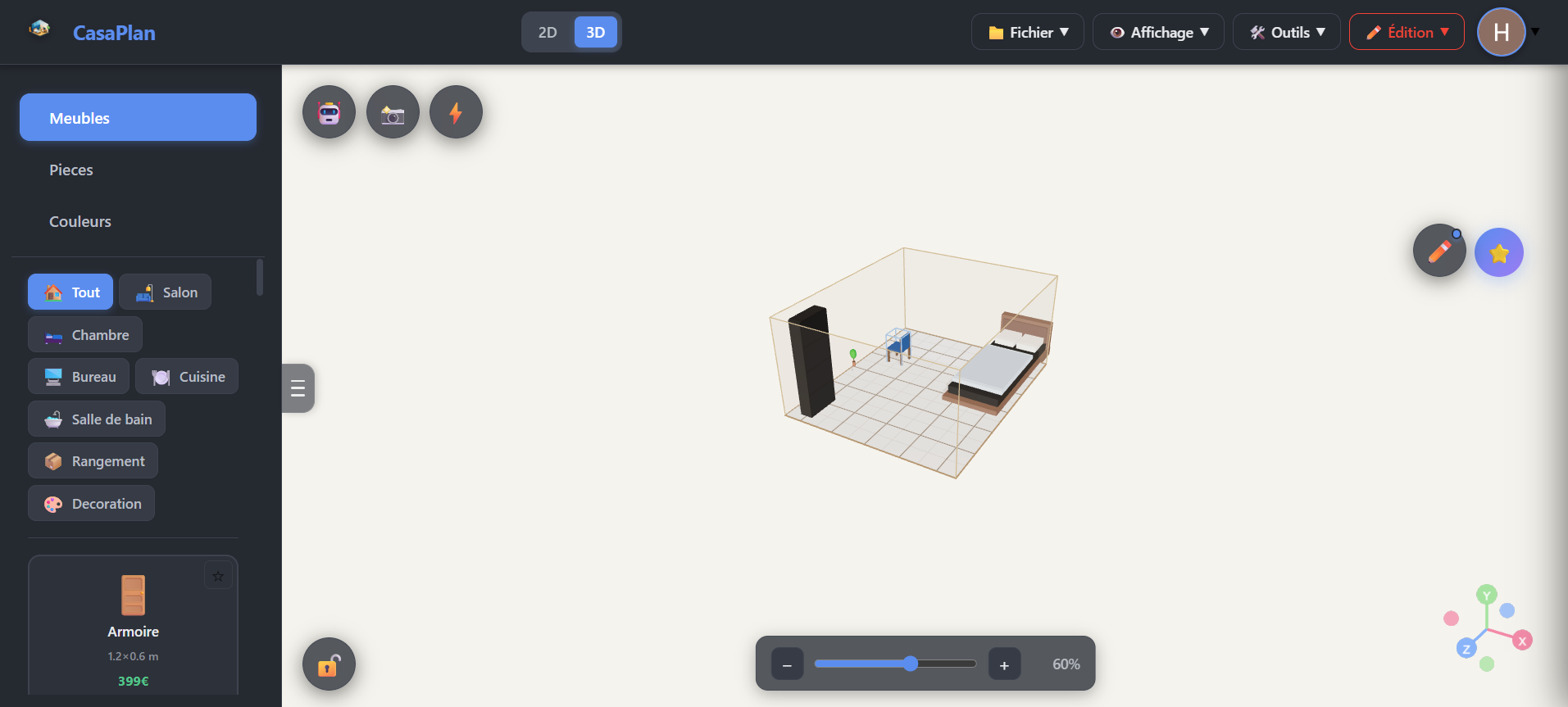Click the zoom level slider handle
The image size is (1568, 707).
[x=911, y=664]
